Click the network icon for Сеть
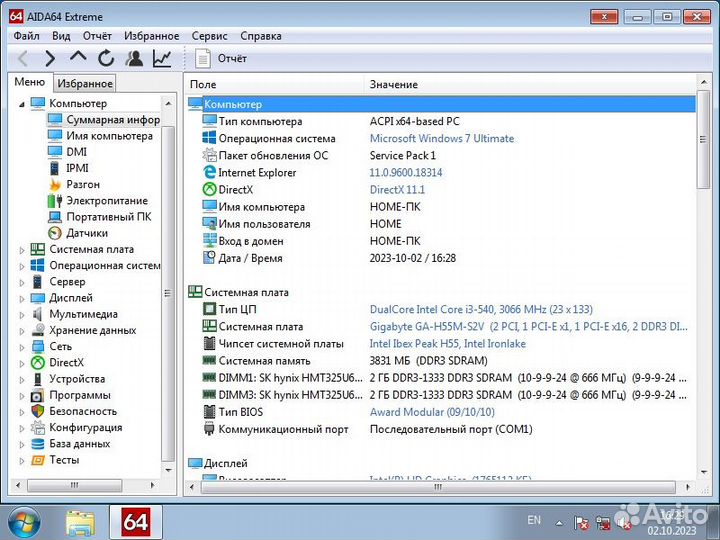Image resolution: width=720 pixels, height=540 pixels. (38, 346)
